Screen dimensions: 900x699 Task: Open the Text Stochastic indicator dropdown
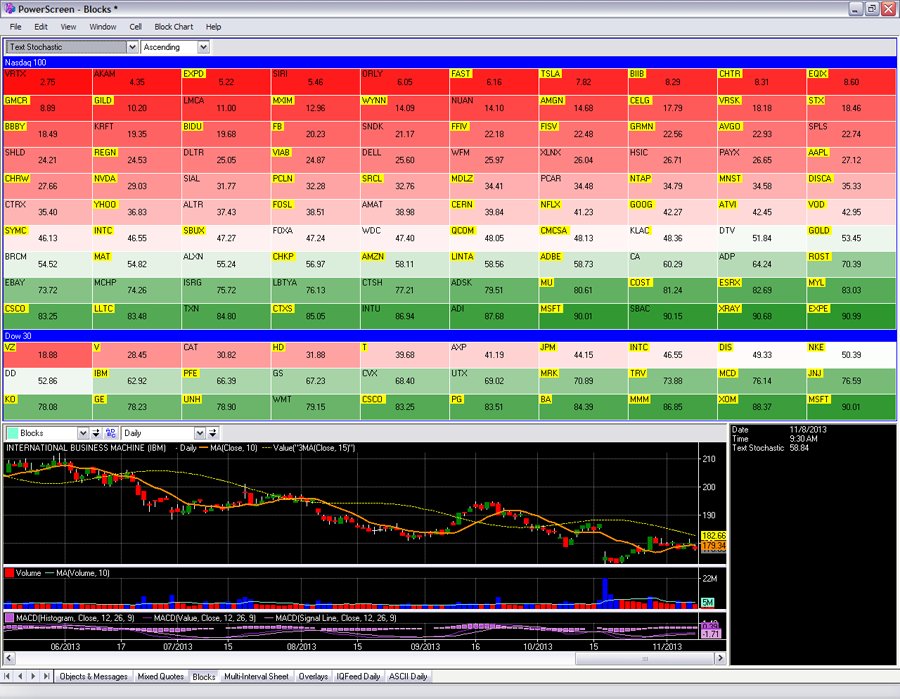point(132,47)
